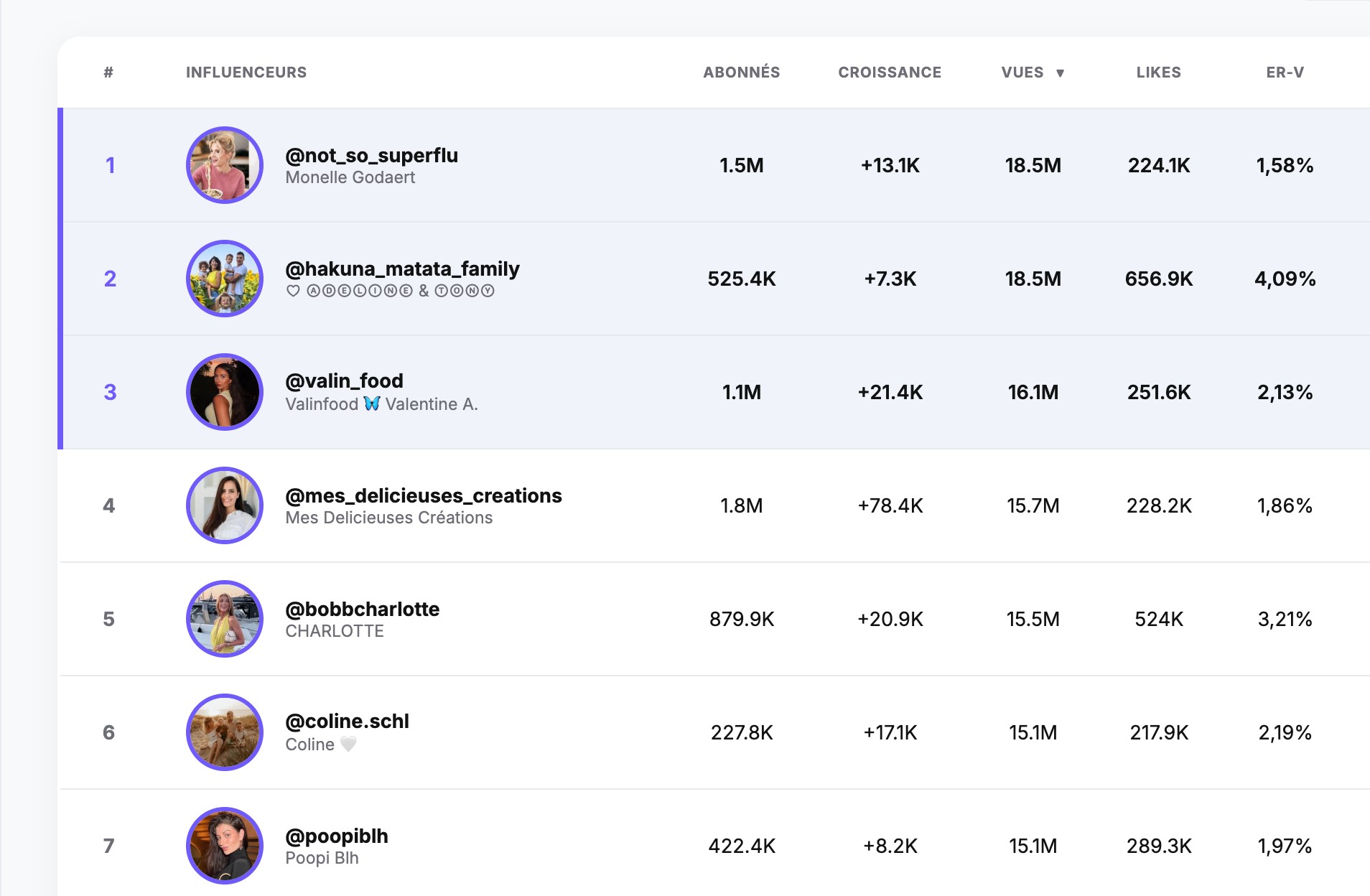Go to @valin_food username link

[x=344, y=381]
